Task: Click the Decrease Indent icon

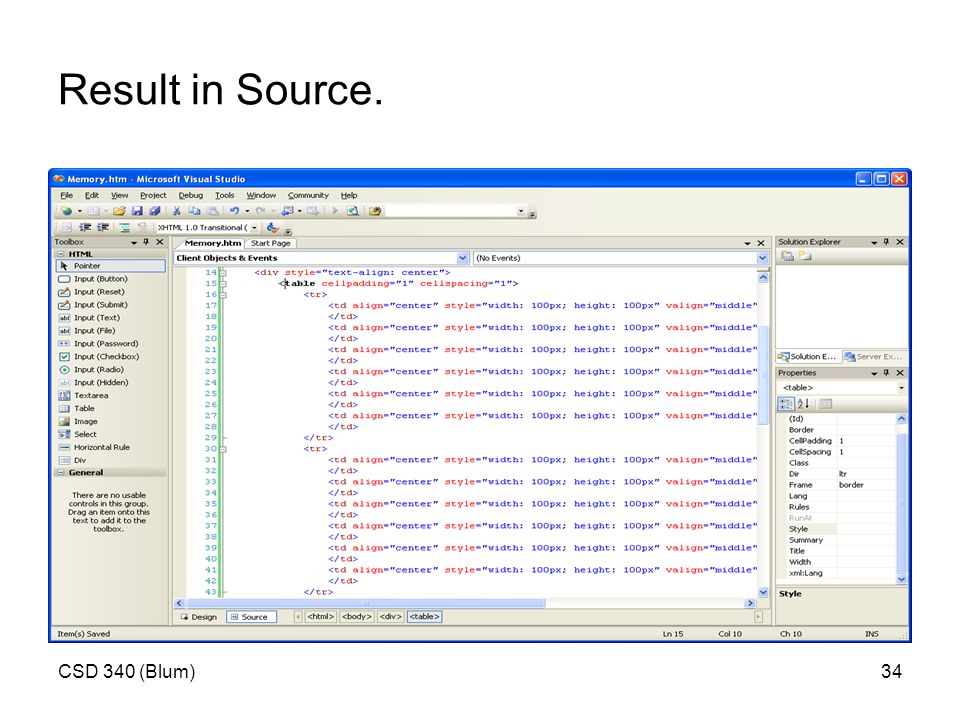Action: (x=85, y=228)
